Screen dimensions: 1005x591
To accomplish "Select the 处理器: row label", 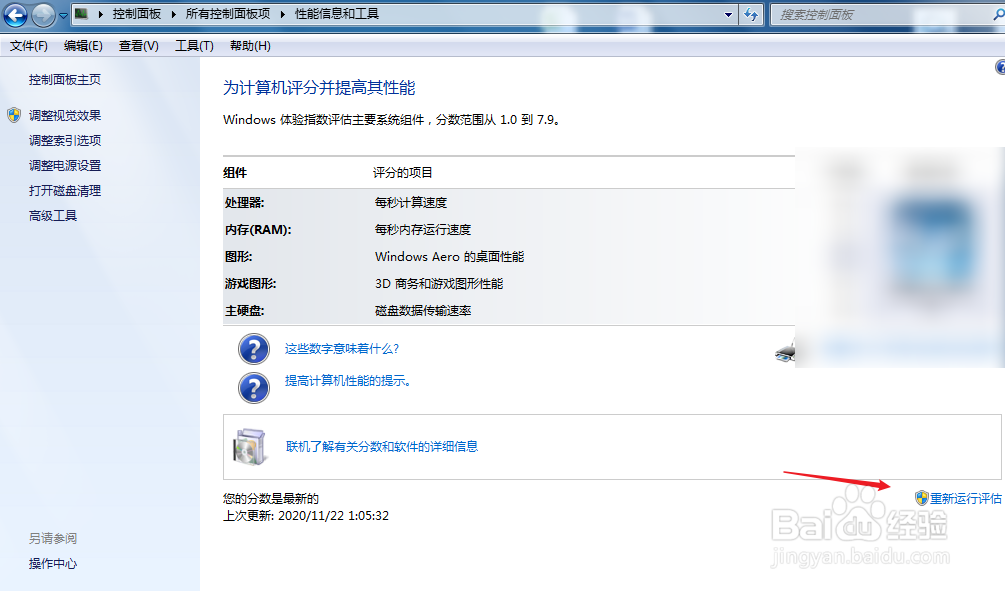I will click(x=244, y=203).
